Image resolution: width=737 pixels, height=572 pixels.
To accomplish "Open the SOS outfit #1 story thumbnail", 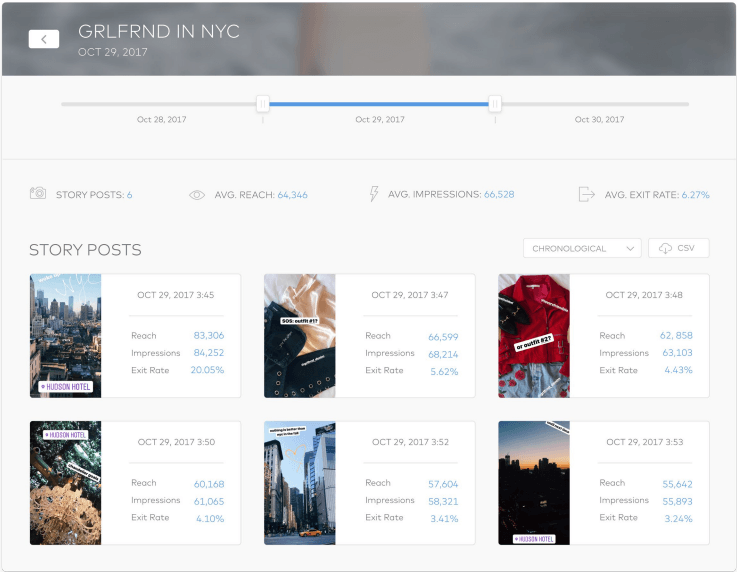I will [x=300, y=336].
